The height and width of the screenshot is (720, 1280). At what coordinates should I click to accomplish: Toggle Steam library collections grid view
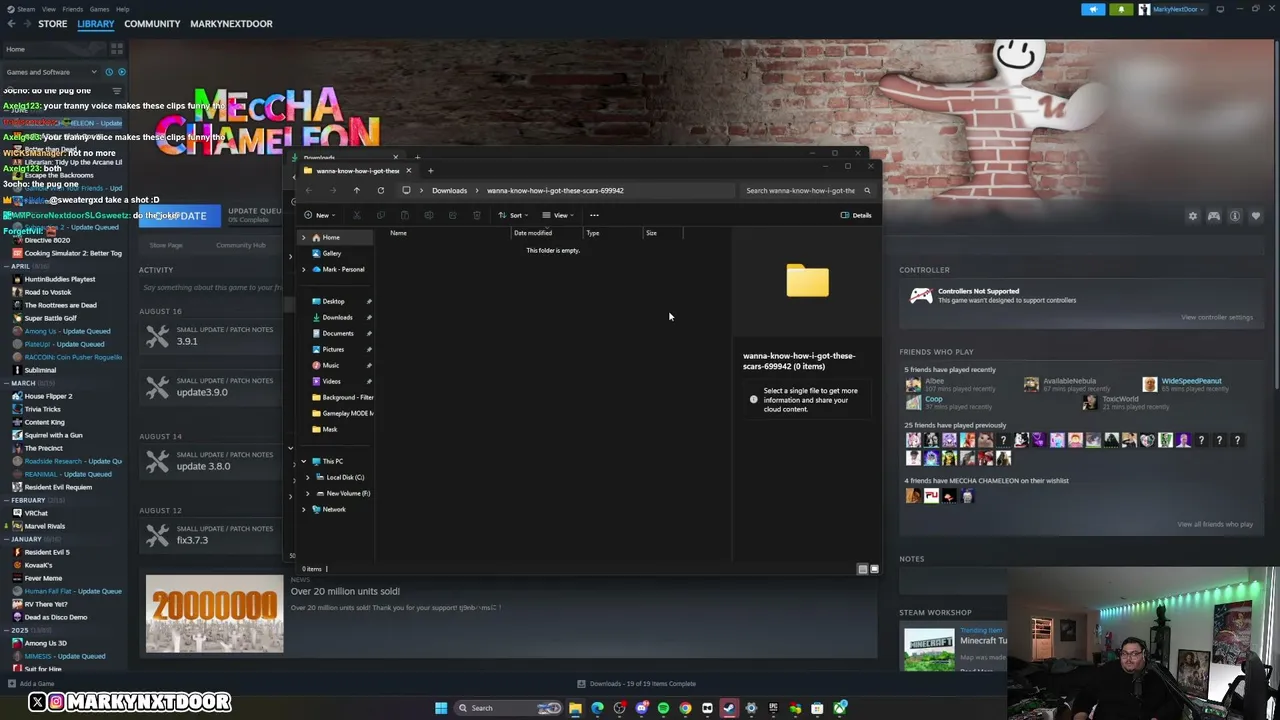click(x=117, y=49)
